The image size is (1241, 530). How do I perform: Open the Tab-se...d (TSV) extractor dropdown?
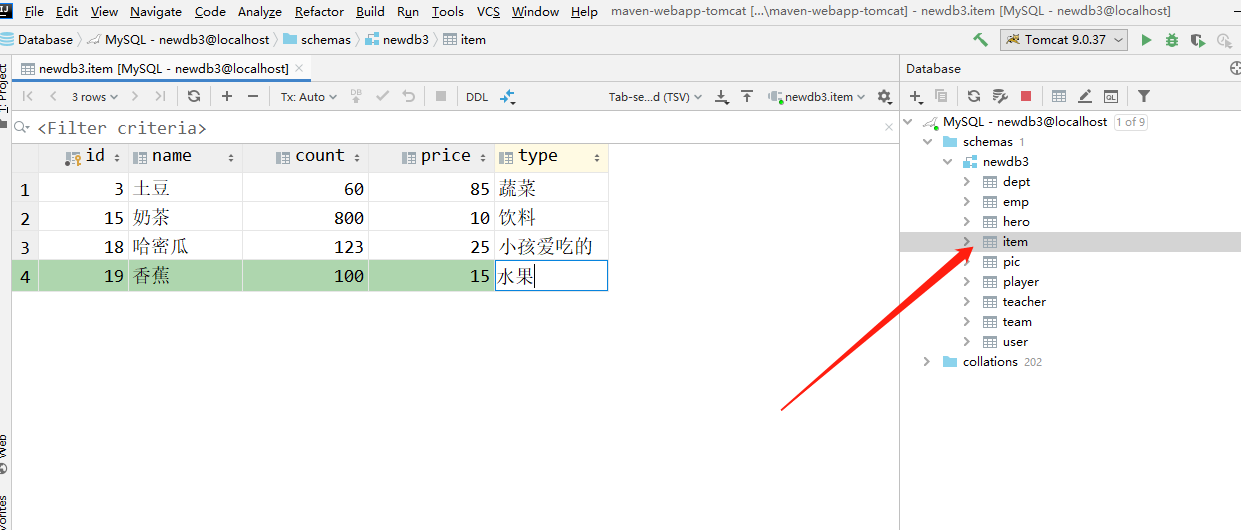point(655,97)
